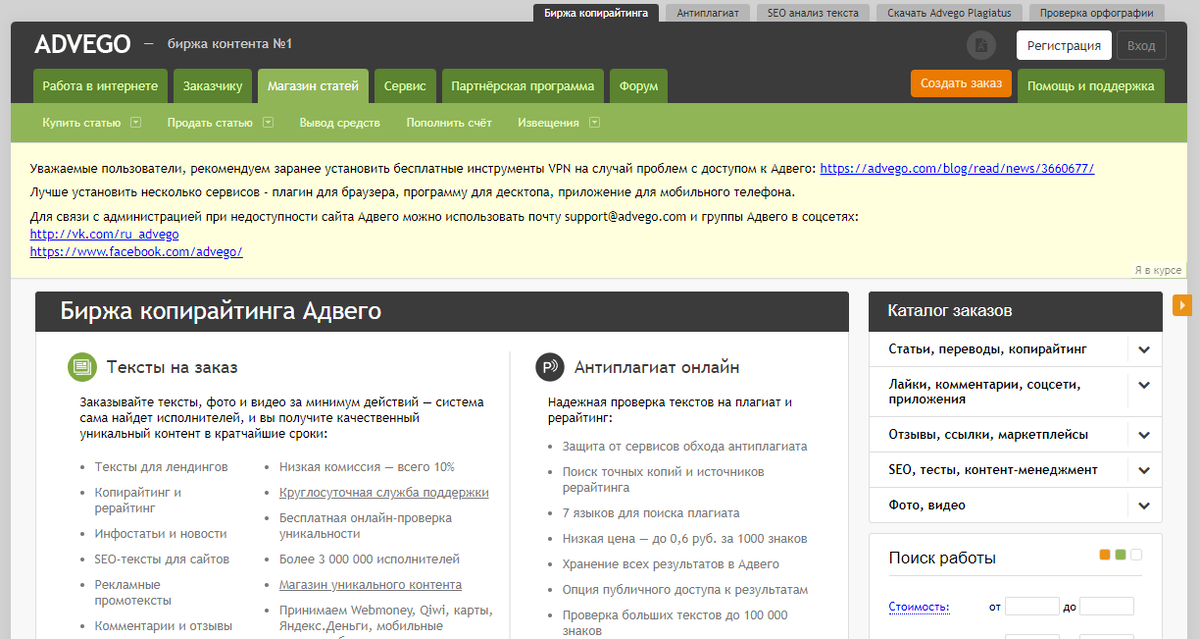
Task: Expand Лайки, комментарии, соцсети category
Action: pyautogui.click(x=1144, y=385)
